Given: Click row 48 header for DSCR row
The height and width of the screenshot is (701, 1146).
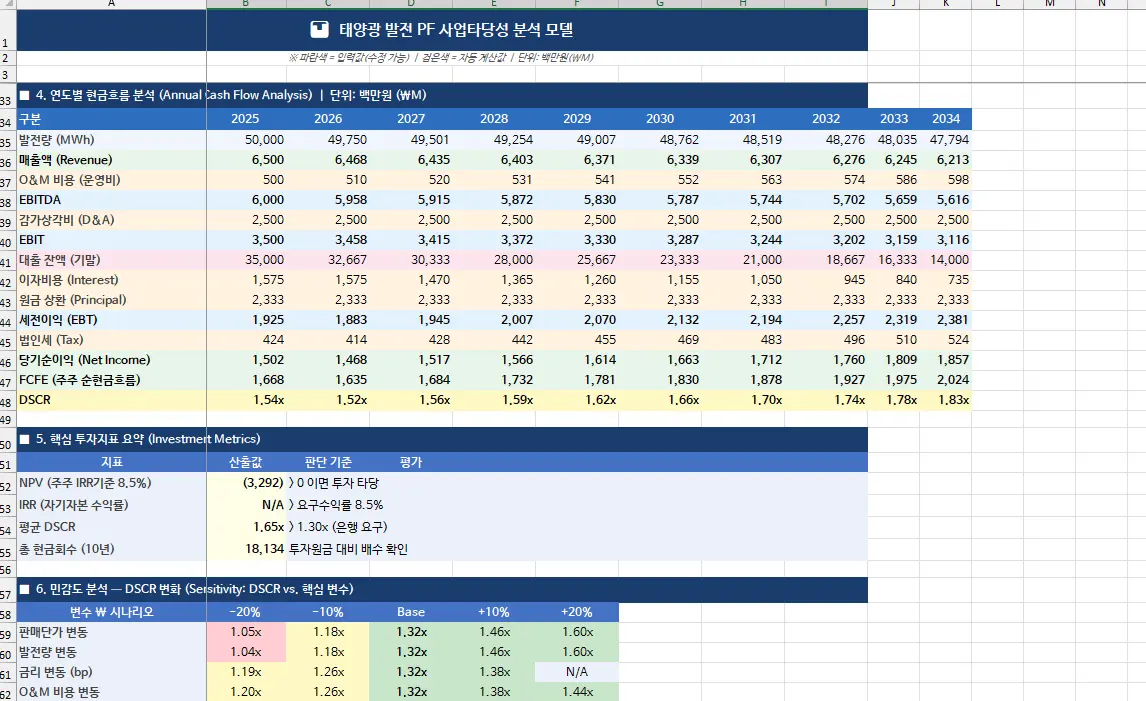Looking at the screenshot, I should (7, 401).
